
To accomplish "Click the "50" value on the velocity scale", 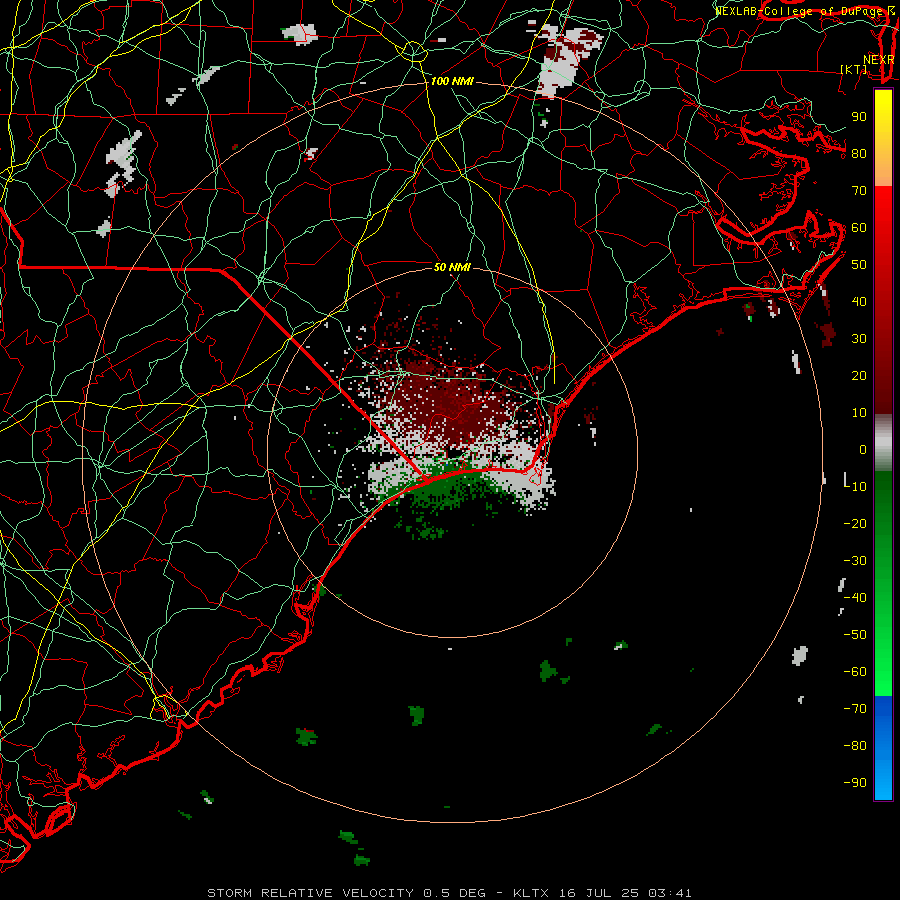I will pos(859,265).
